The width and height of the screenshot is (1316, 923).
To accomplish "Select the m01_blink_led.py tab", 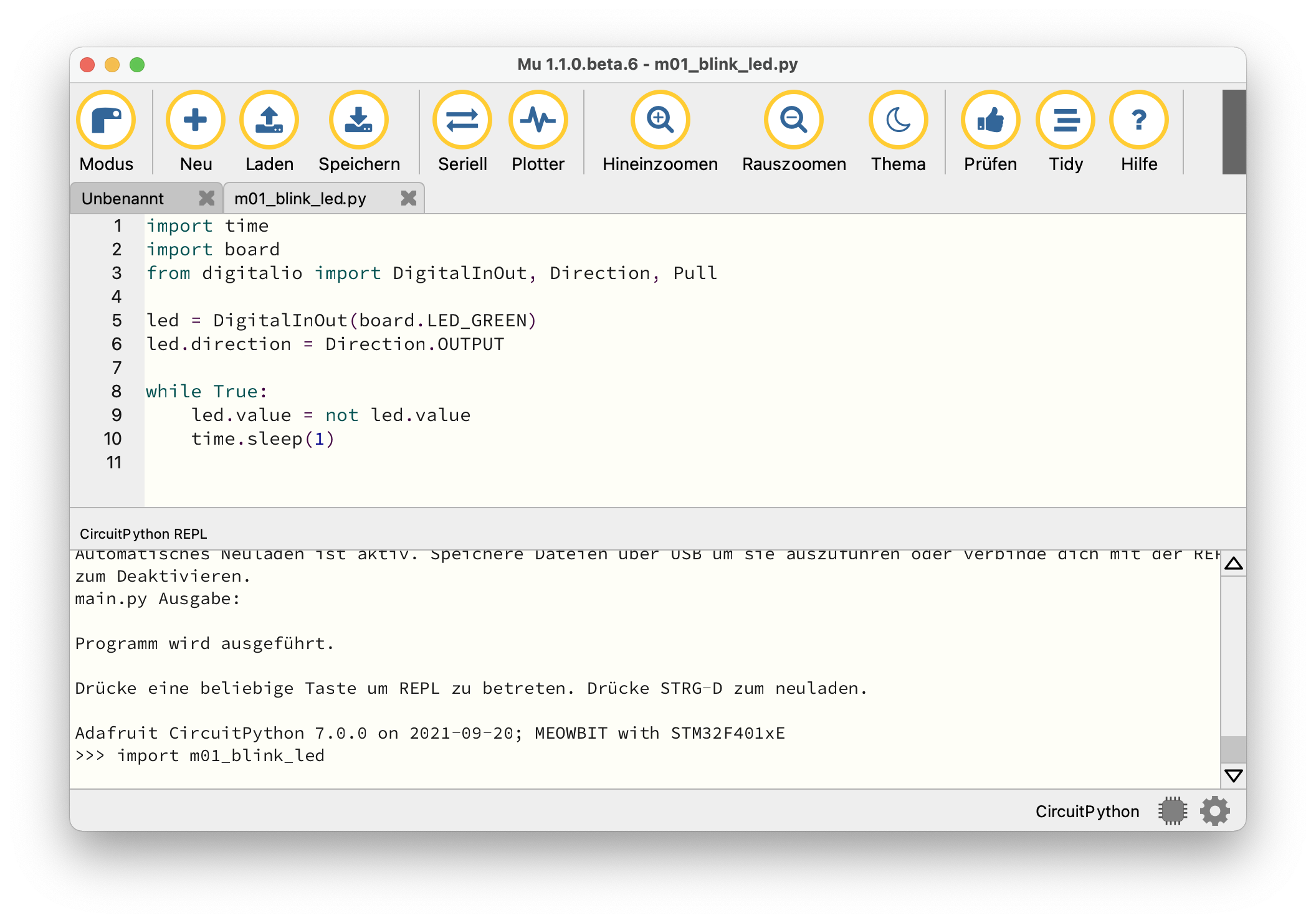I will 300,199.
